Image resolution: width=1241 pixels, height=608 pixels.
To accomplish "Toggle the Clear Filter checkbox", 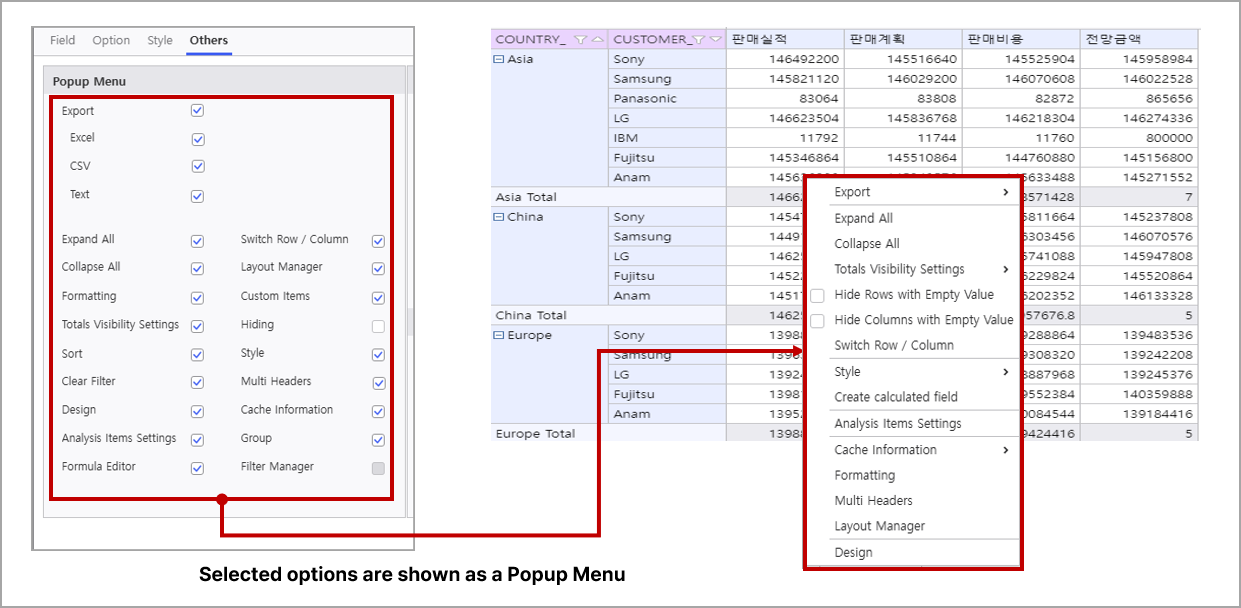I will tap(197, 383).
